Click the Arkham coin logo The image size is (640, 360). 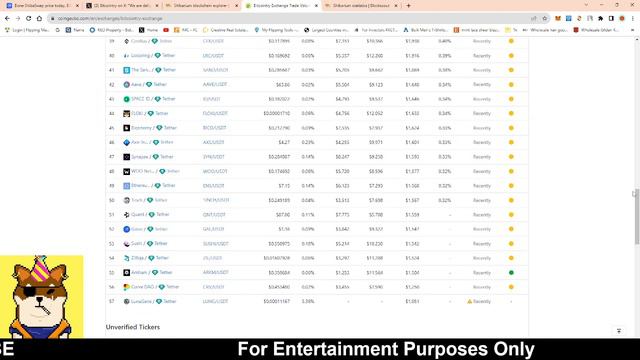pos(127,273)
